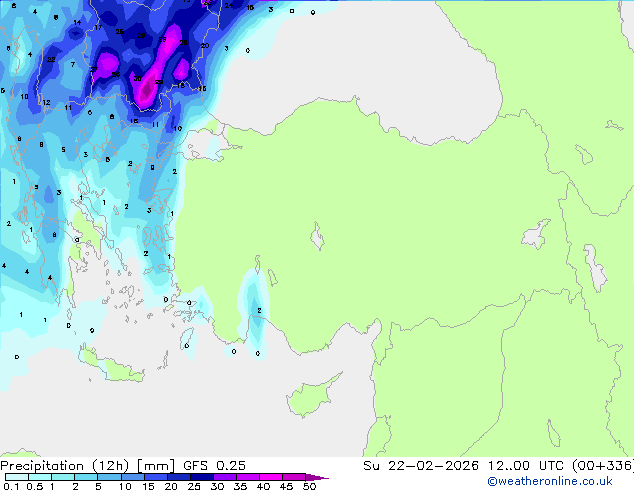The width and height of the screenshot is (634, 490).
Task: Click the "12" precipitation value on the map
Action: 46,103
